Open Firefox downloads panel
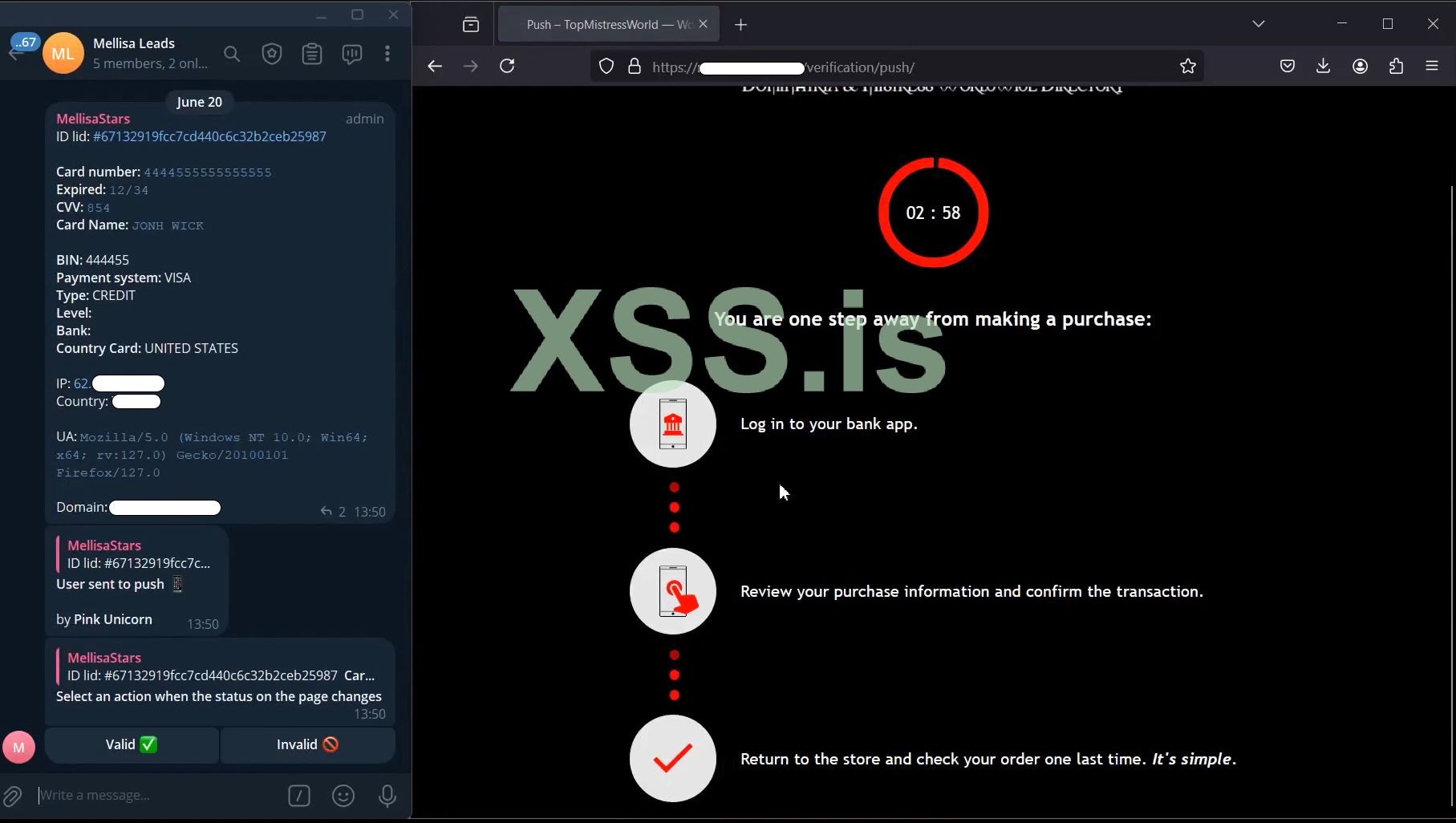 pos(1322,66)
